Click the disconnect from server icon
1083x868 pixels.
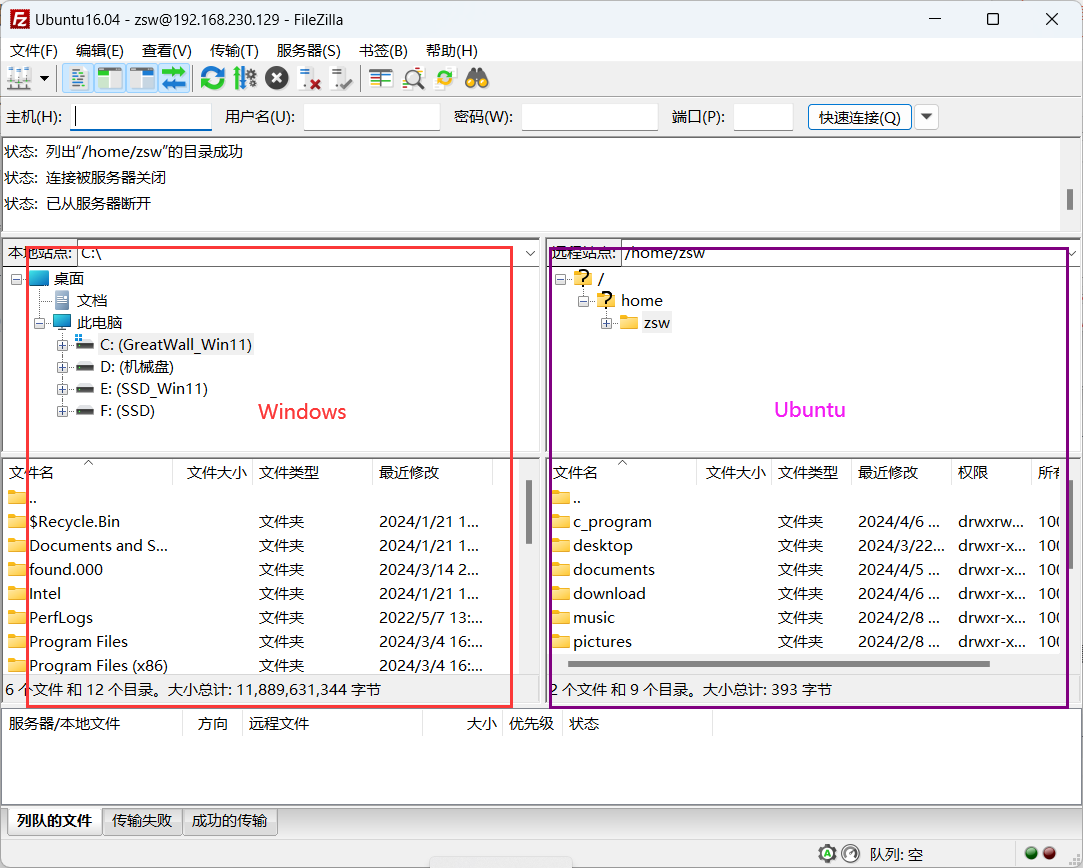309,79
